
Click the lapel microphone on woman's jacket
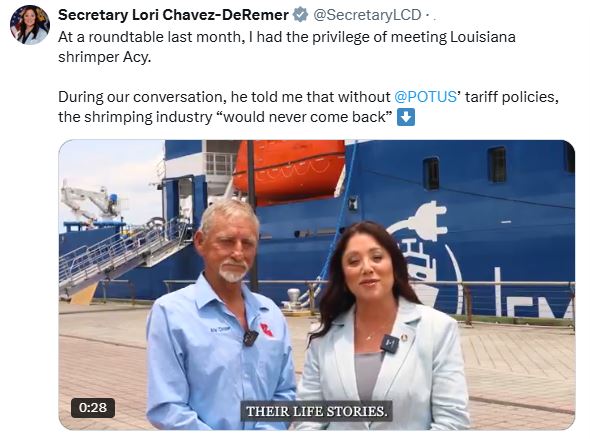click(x=390, y=343)
